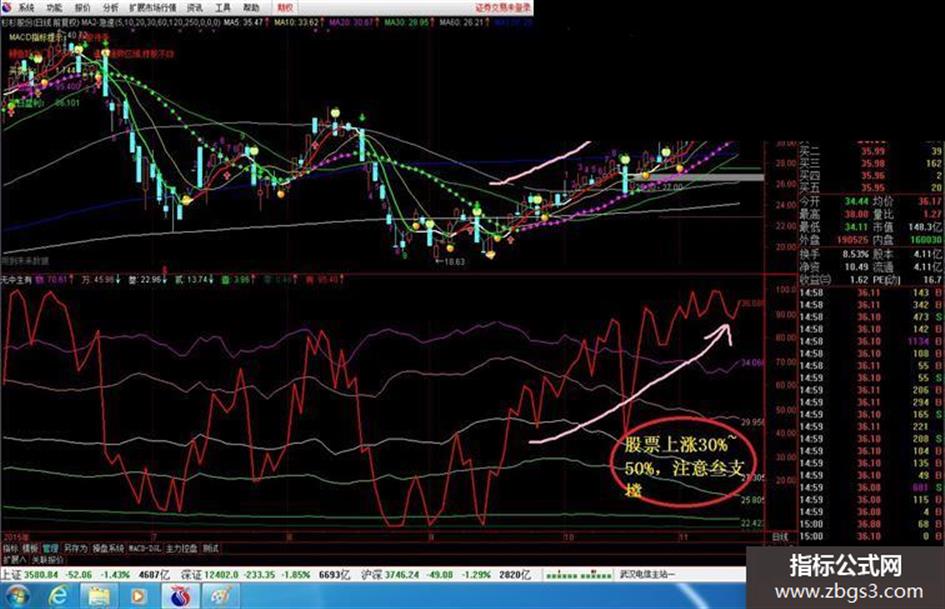The width and height of the screenshot is (945, 609).
Task: Select the 指标 tab at chart bottom
Action: pyautogui.click(x=10, y=548)
